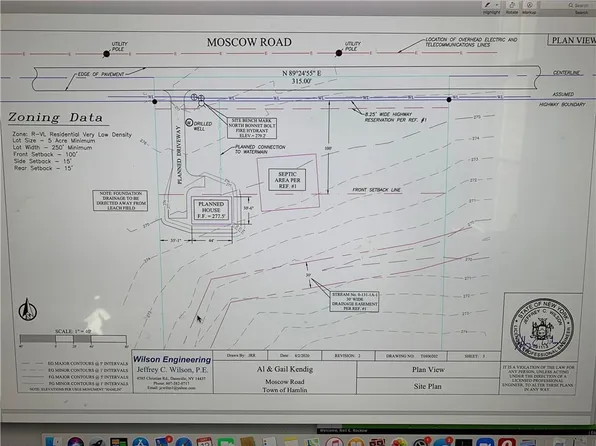Viewport: 596px width, 446px height.
Task: Click the Septic Area label on drawing
Action: click(287, 180)
